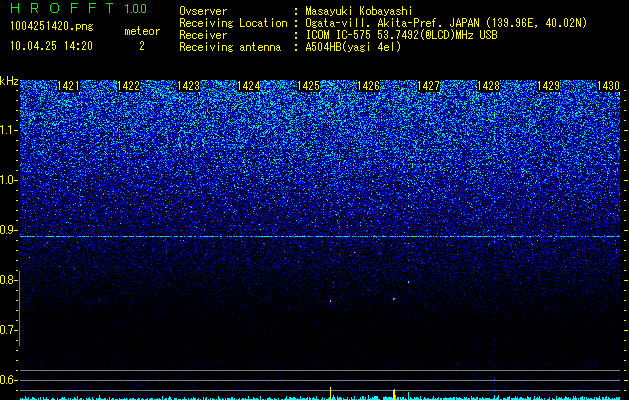629x400 pixels.
Task: Click the 0.6 kHz axis label
Action: pyautogui.click(x=8, y=380)
